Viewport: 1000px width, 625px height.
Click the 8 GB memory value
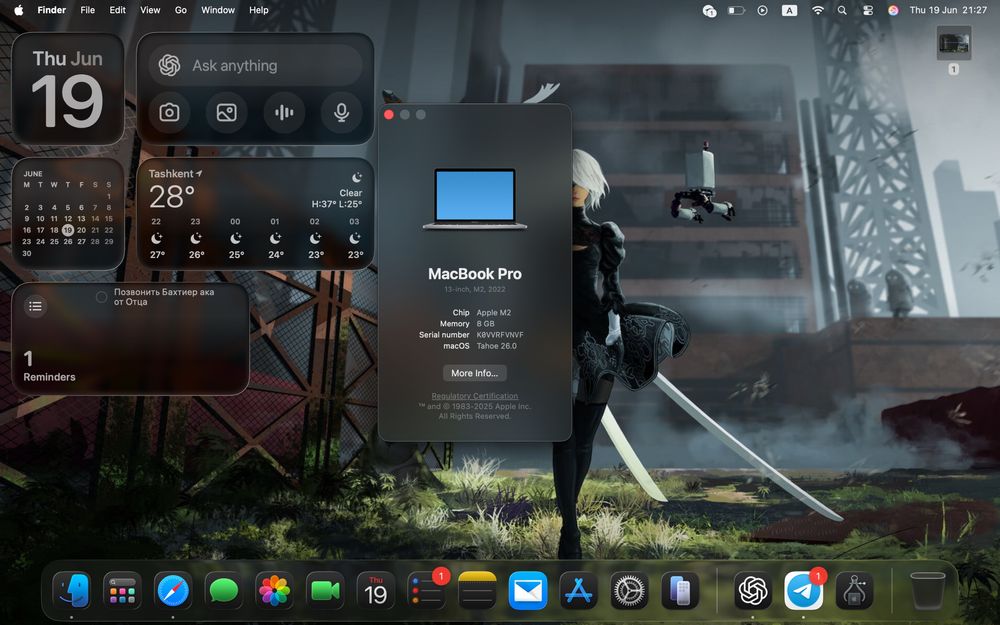pos(485,324)
